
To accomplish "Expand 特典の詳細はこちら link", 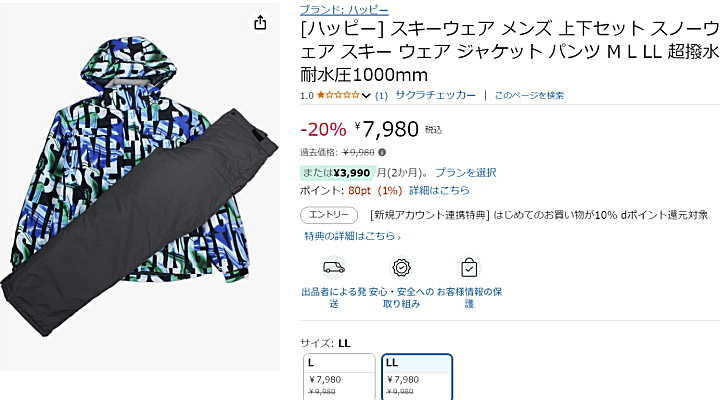I will pos(353,236).
